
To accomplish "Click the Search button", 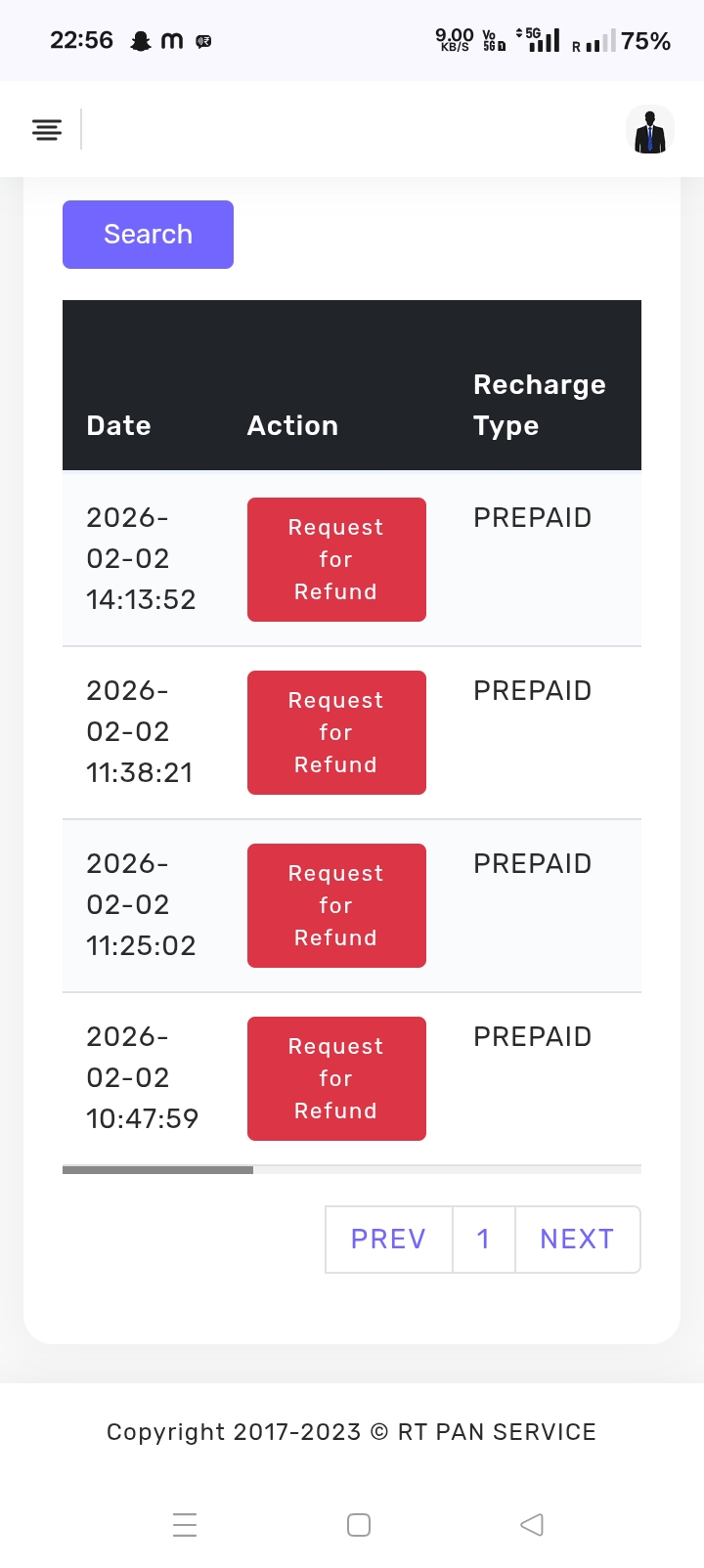I will 148,235.
